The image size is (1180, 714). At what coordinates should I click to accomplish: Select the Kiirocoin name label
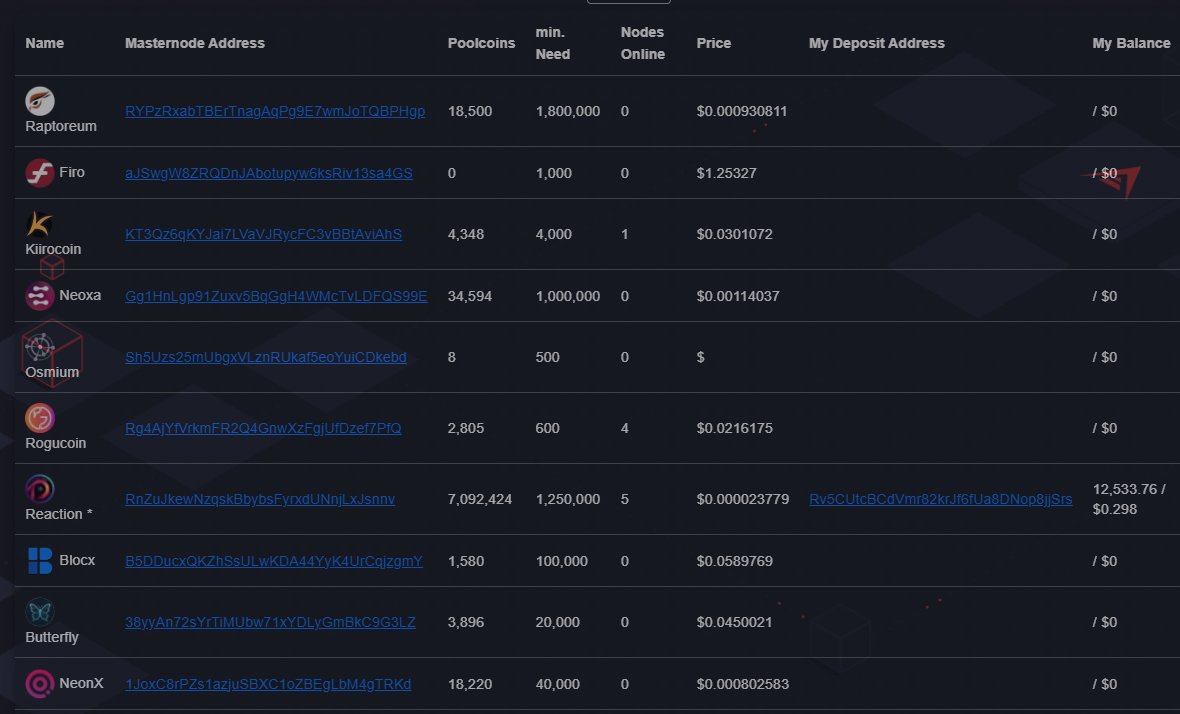(x=53, y=249)
